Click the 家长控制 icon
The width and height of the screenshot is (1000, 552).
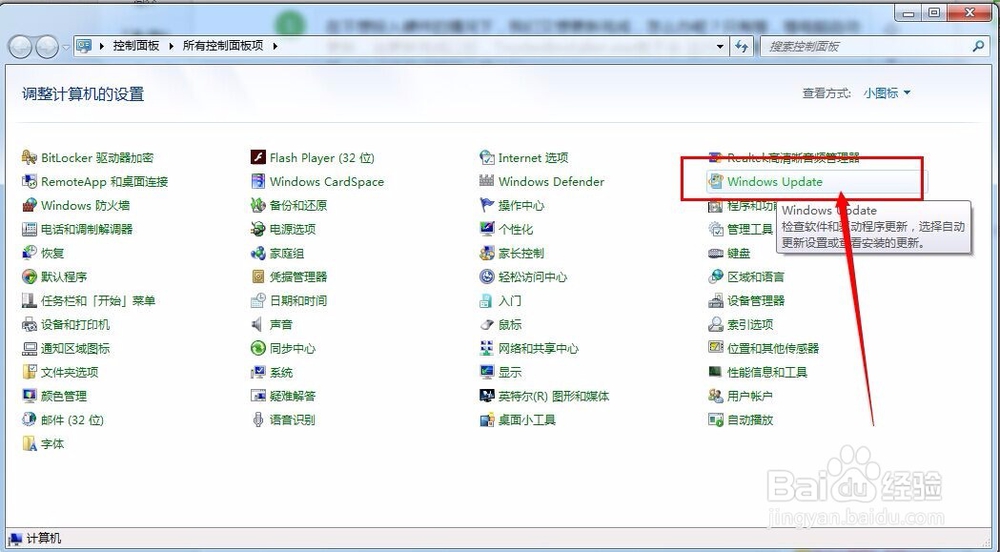click(487, 253)
